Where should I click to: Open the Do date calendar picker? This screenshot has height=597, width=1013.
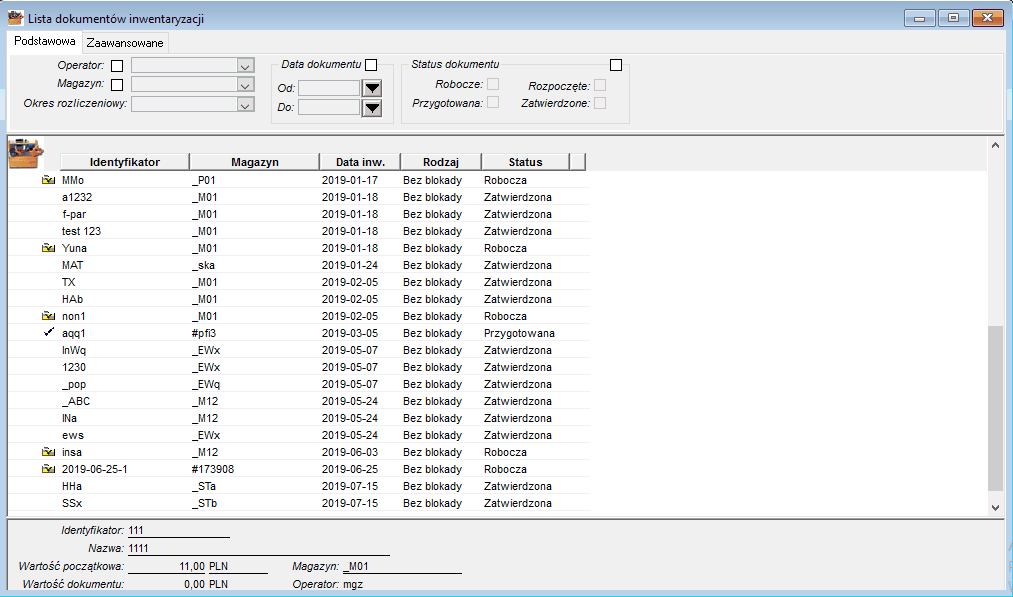point(372,107)
